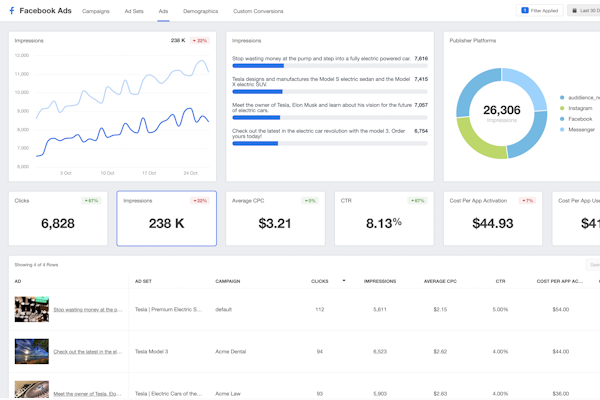Select the Average CPC metric card
600x400 pixels.
click(276, 219)
